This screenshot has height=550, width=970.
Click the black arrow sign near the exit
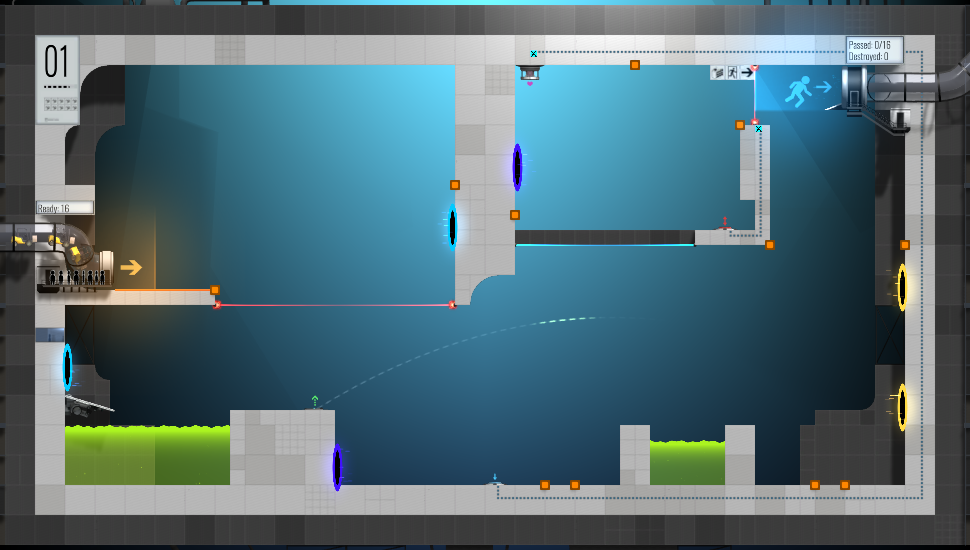[747, 72]
